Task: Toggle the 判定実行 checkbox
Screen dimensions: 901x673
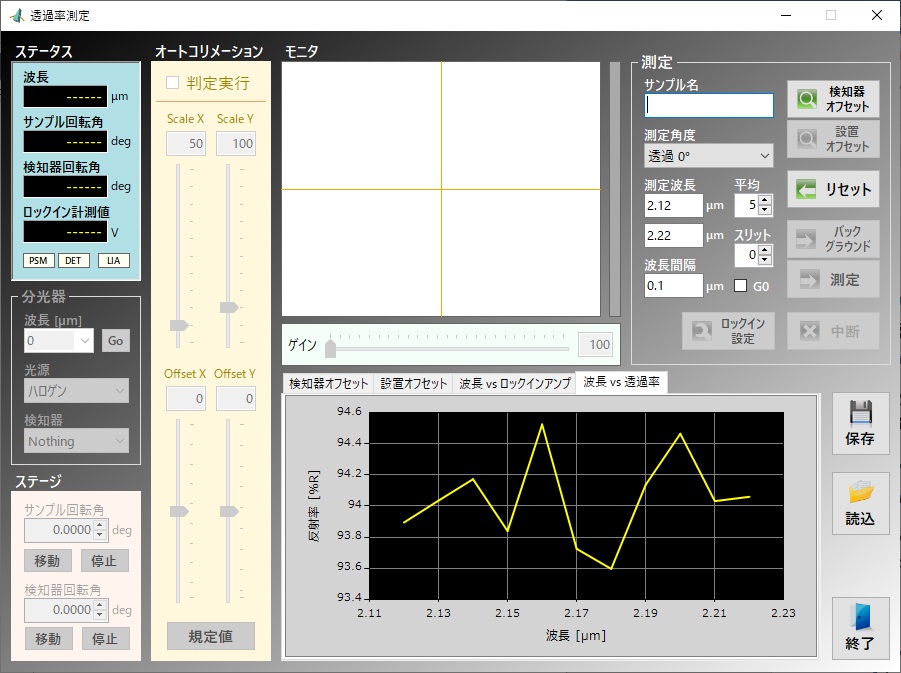Action: (172, 83)
